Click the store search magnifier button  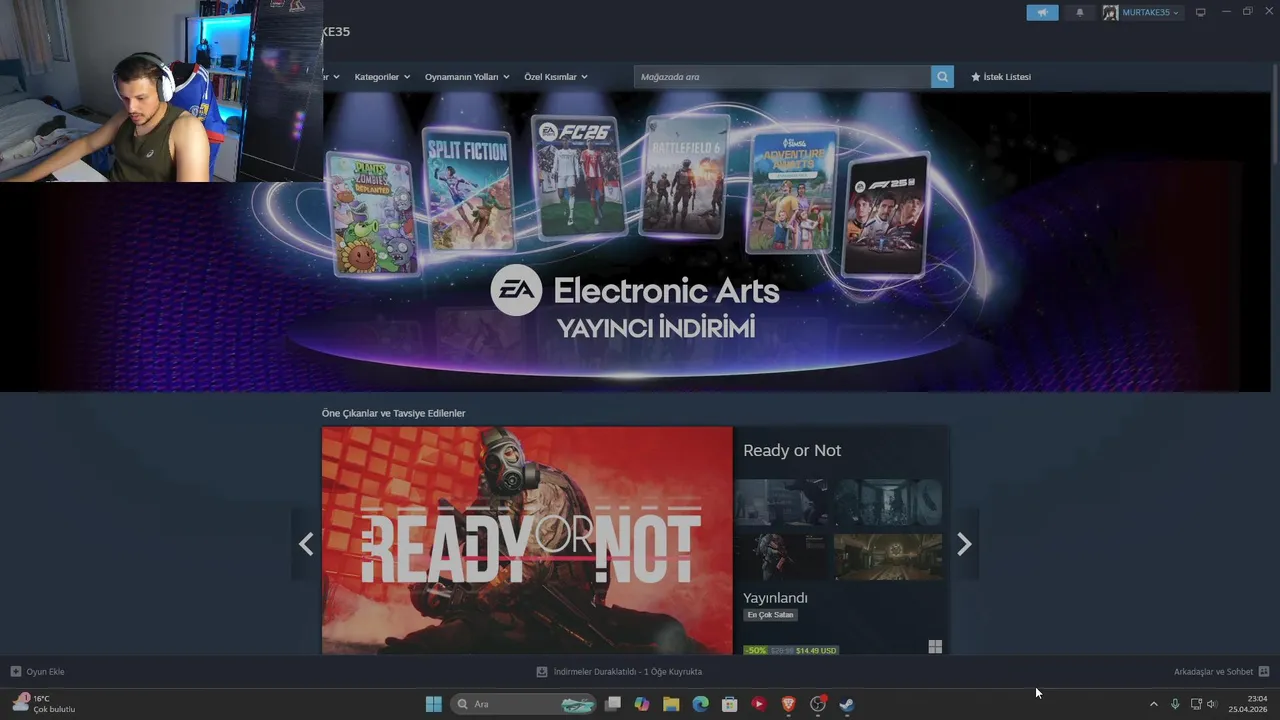click(942, 77)
